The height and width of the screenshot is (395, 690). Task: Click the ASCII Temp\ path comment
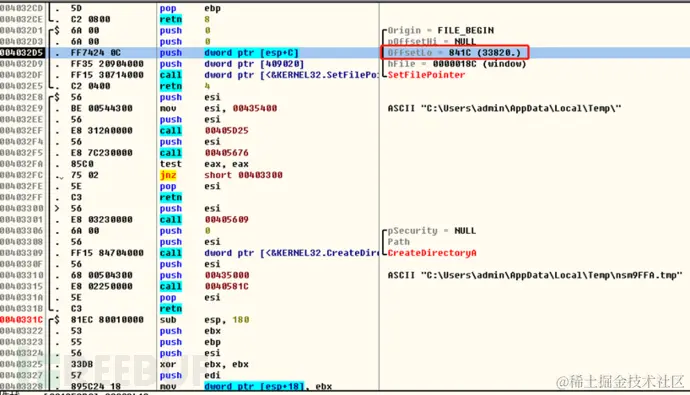(504, 108)
